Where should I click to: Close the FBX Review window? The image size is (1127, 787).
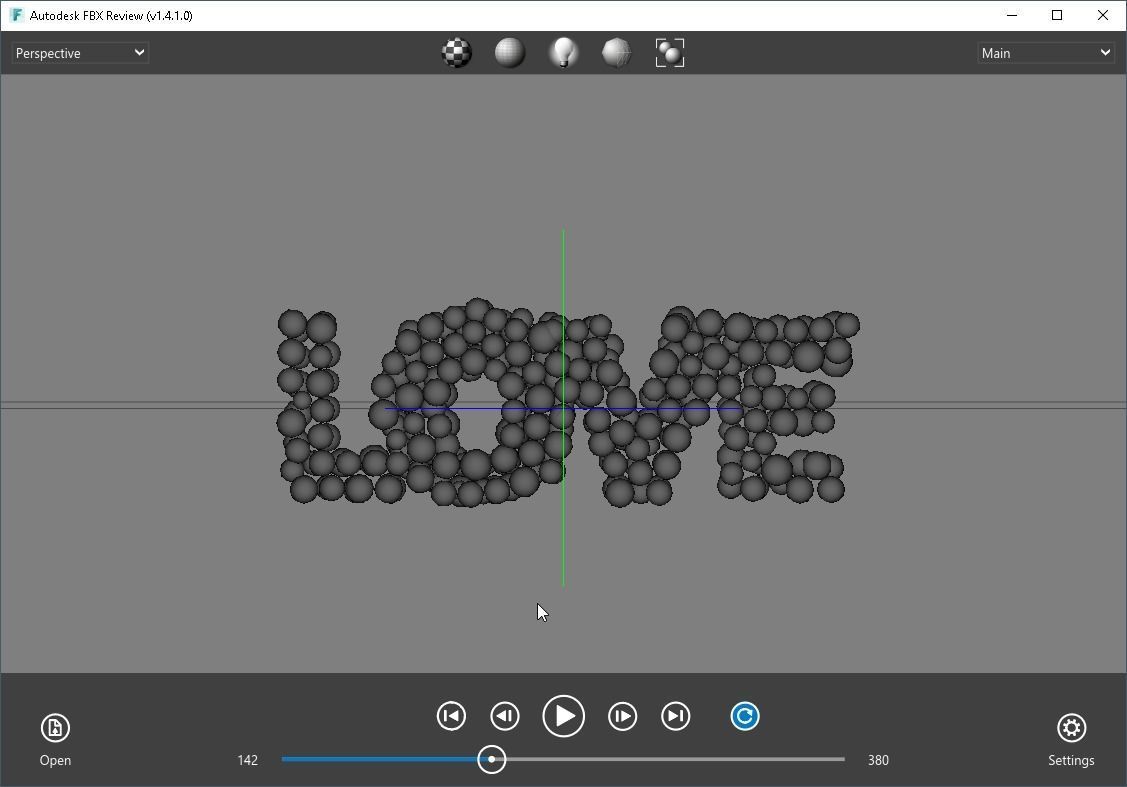pos(1103,15)
